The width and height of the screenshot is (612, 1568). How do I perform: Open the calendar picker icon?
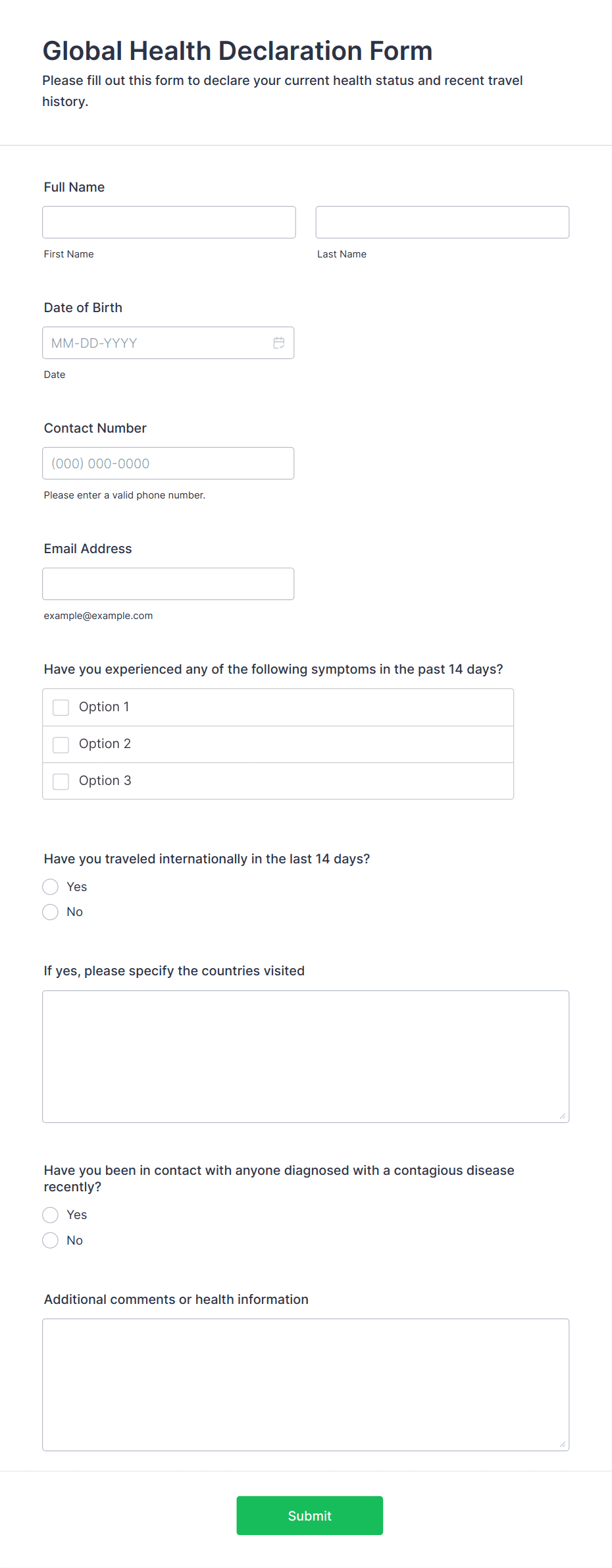(x=279, y=343)
